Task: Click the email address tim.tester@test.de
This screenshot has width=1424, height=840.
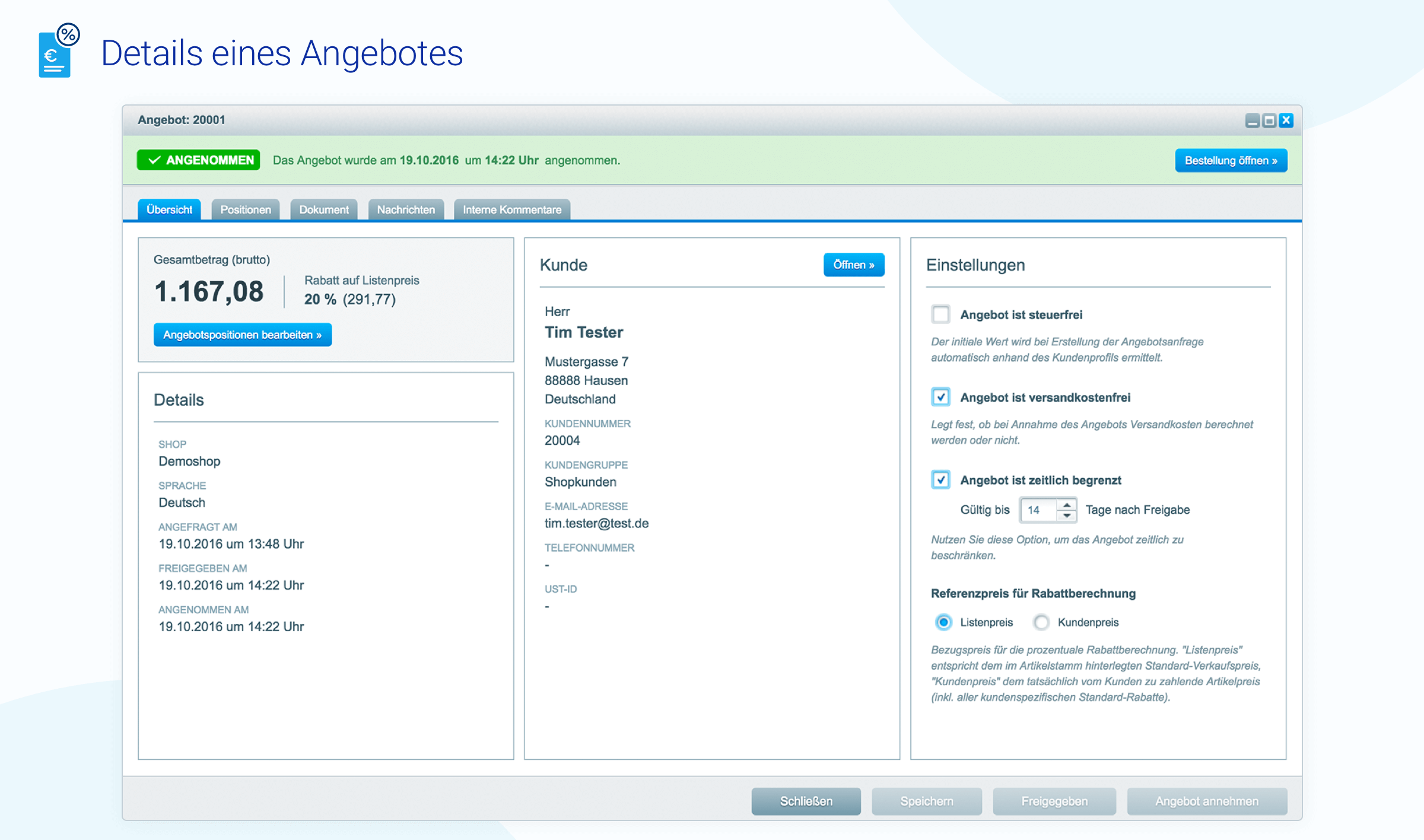Action: 596,523
